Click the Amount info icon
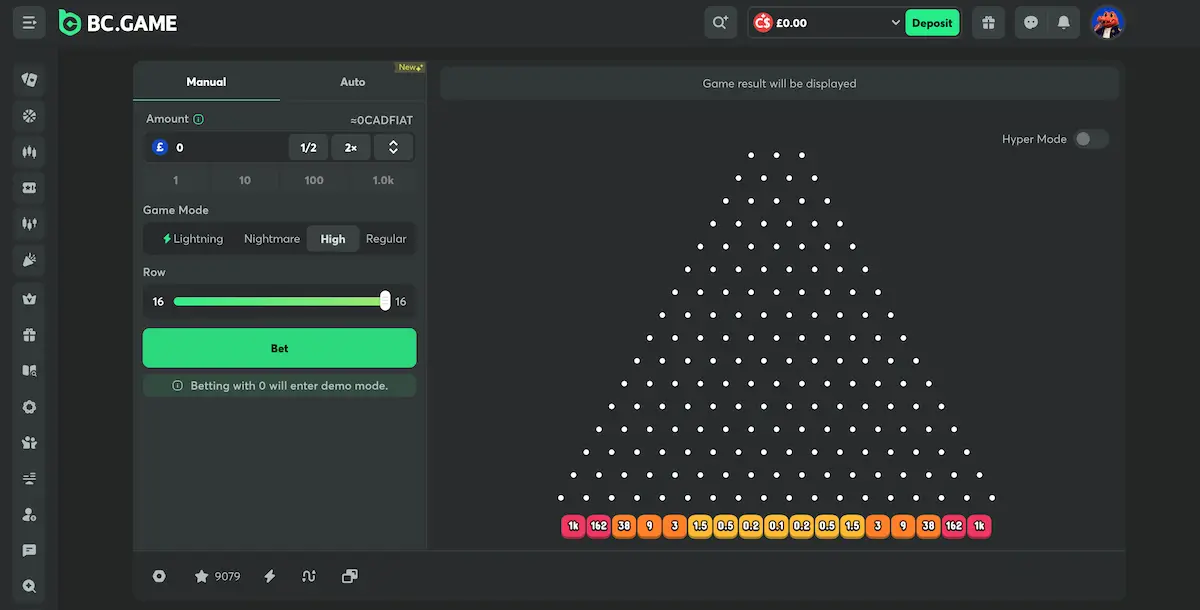 pos(198,119)
